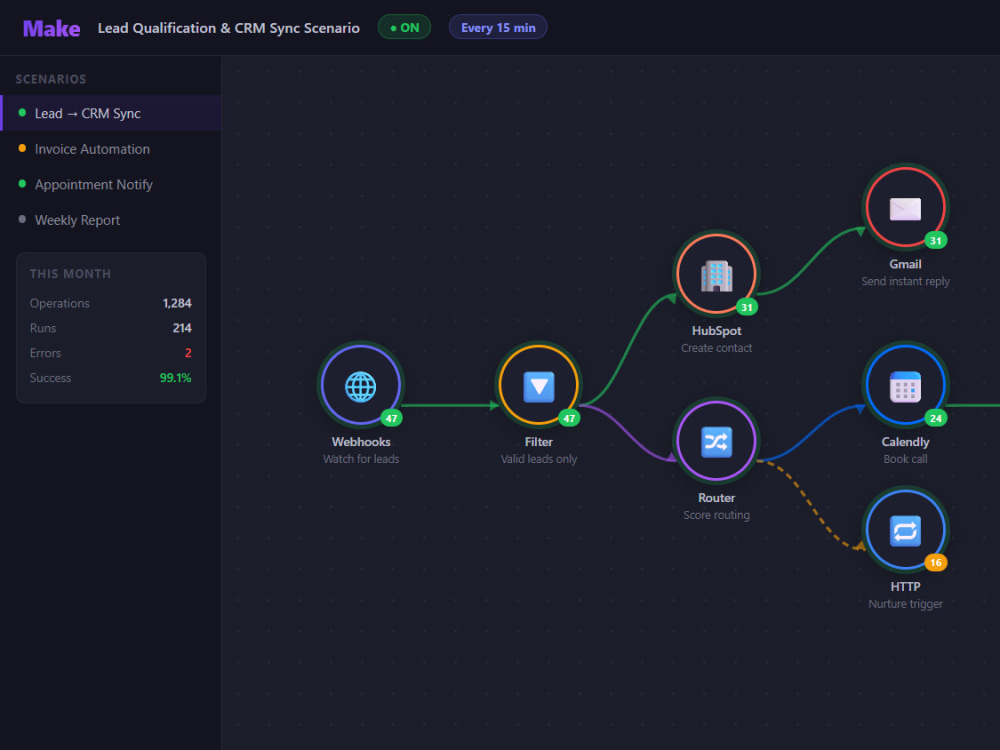1000x750 pixels.
Task: Click the Webhooks module label
Action: click(x=361, y=441)
